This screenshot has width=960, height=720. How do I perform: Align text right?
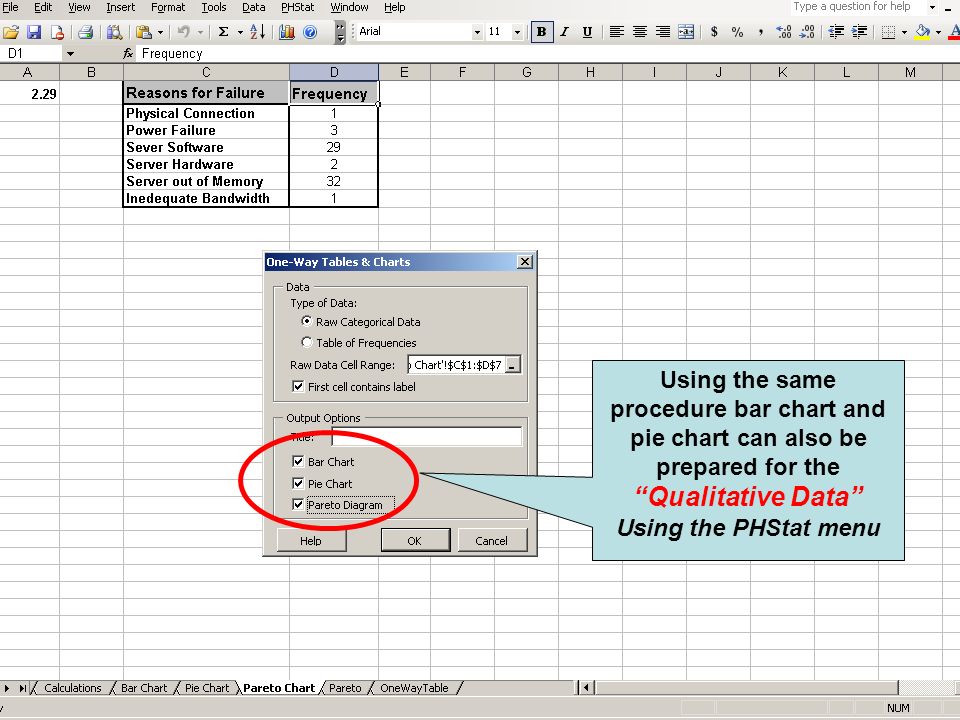click(663, 32)
